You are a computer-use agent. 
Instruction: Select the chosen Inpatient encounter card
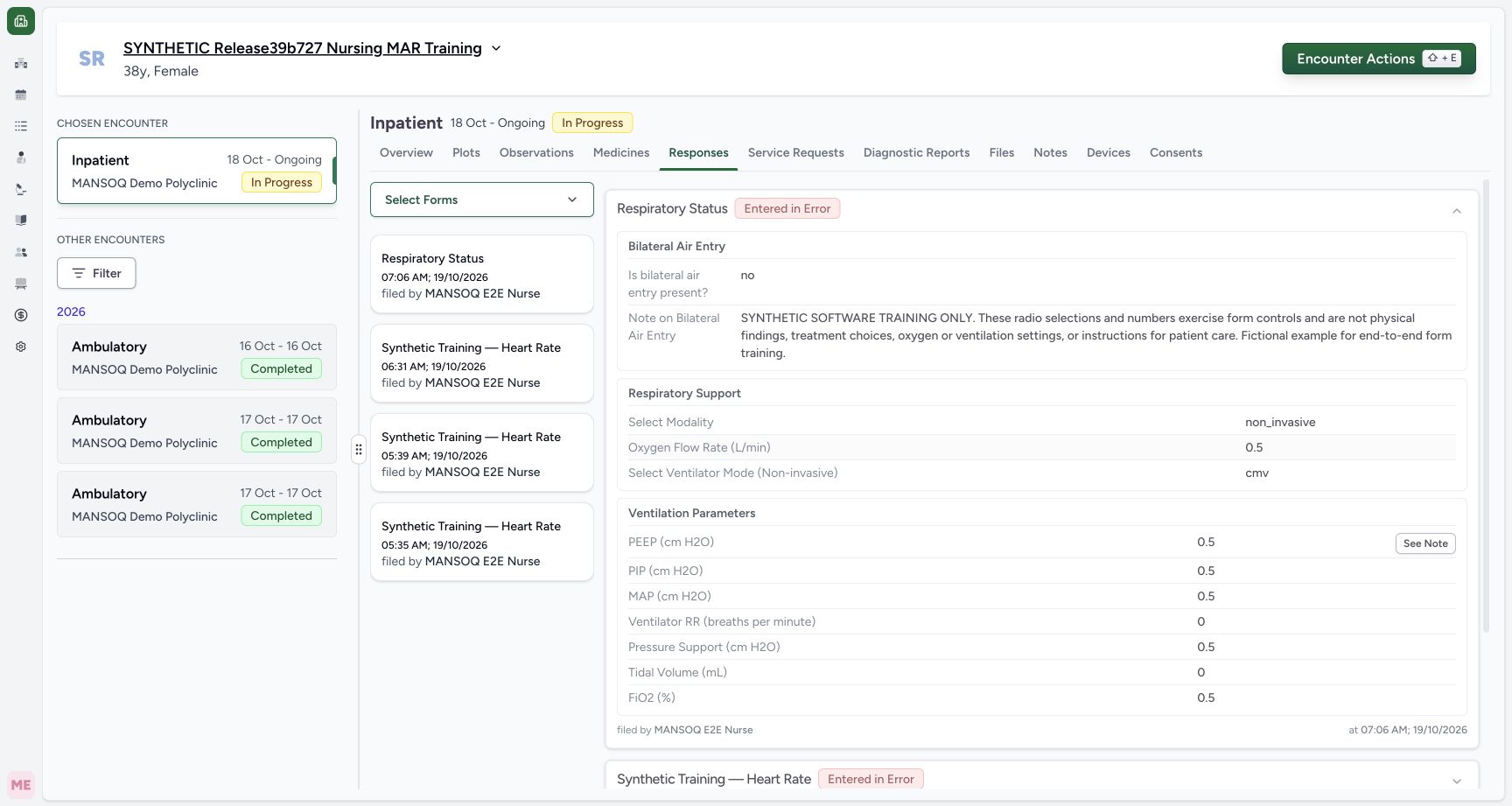click(x=197, y=171)
